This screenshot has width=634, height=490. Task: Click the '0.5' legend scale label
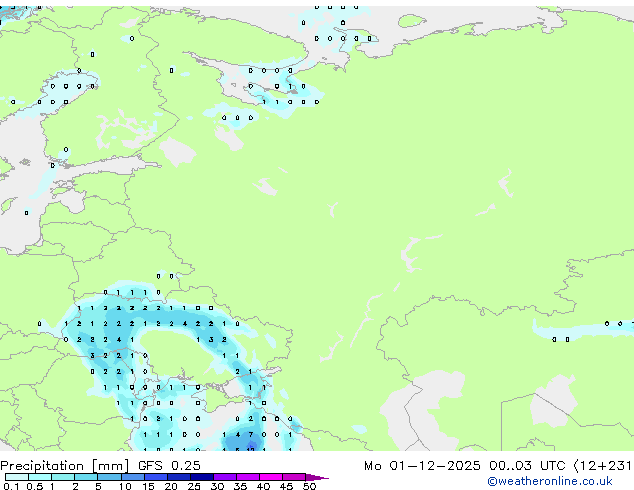click(x=34, y=486)
